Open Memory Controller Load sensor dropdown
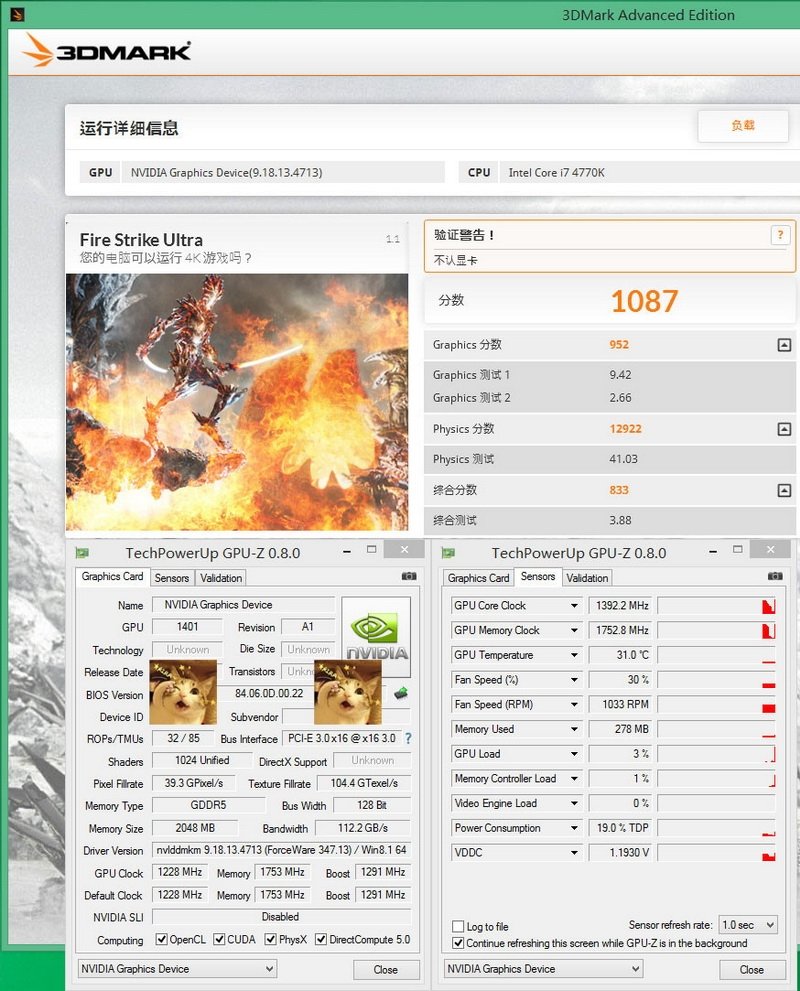The width and height of the screenshot is (800, 991). (574, 779)
